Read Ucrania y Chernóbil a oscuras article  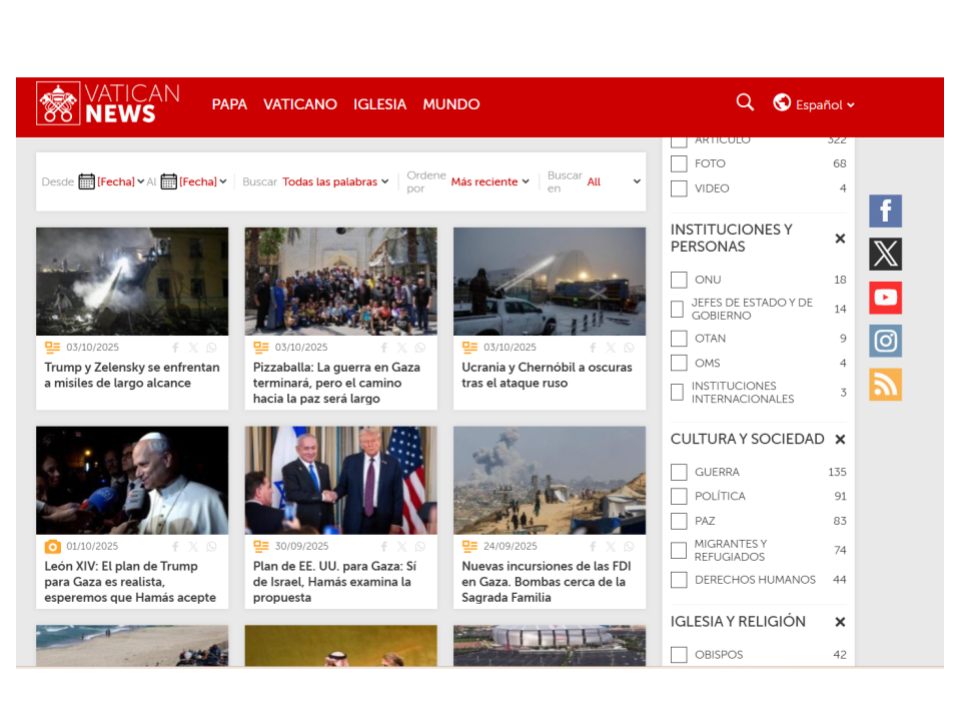(546, 375)
